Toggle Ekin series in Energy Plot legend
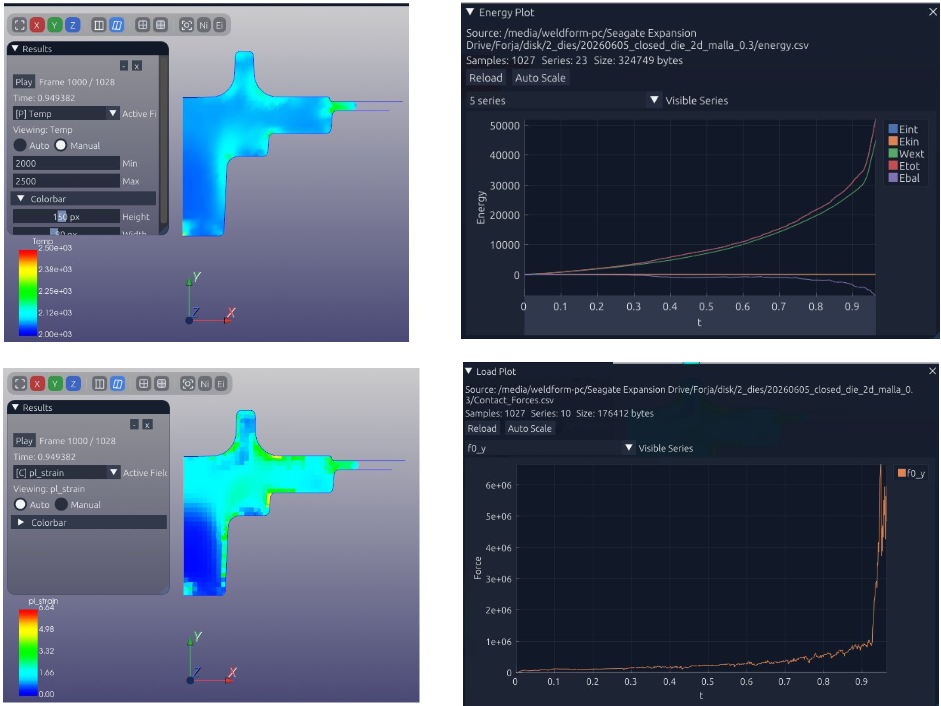The width and height of the screenshot is (941, 706). click(x=903, y=141)
